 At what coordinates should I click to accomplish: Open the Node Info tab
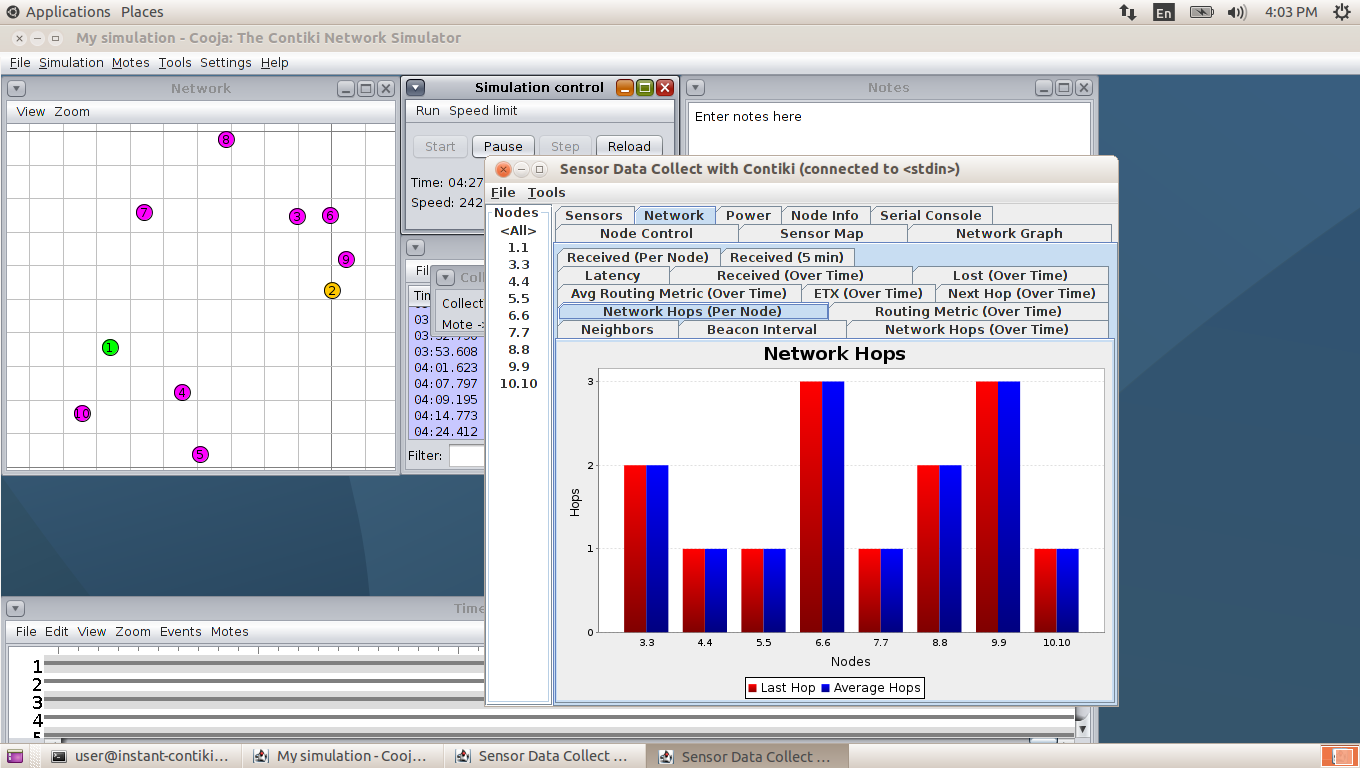click(824, 215)
